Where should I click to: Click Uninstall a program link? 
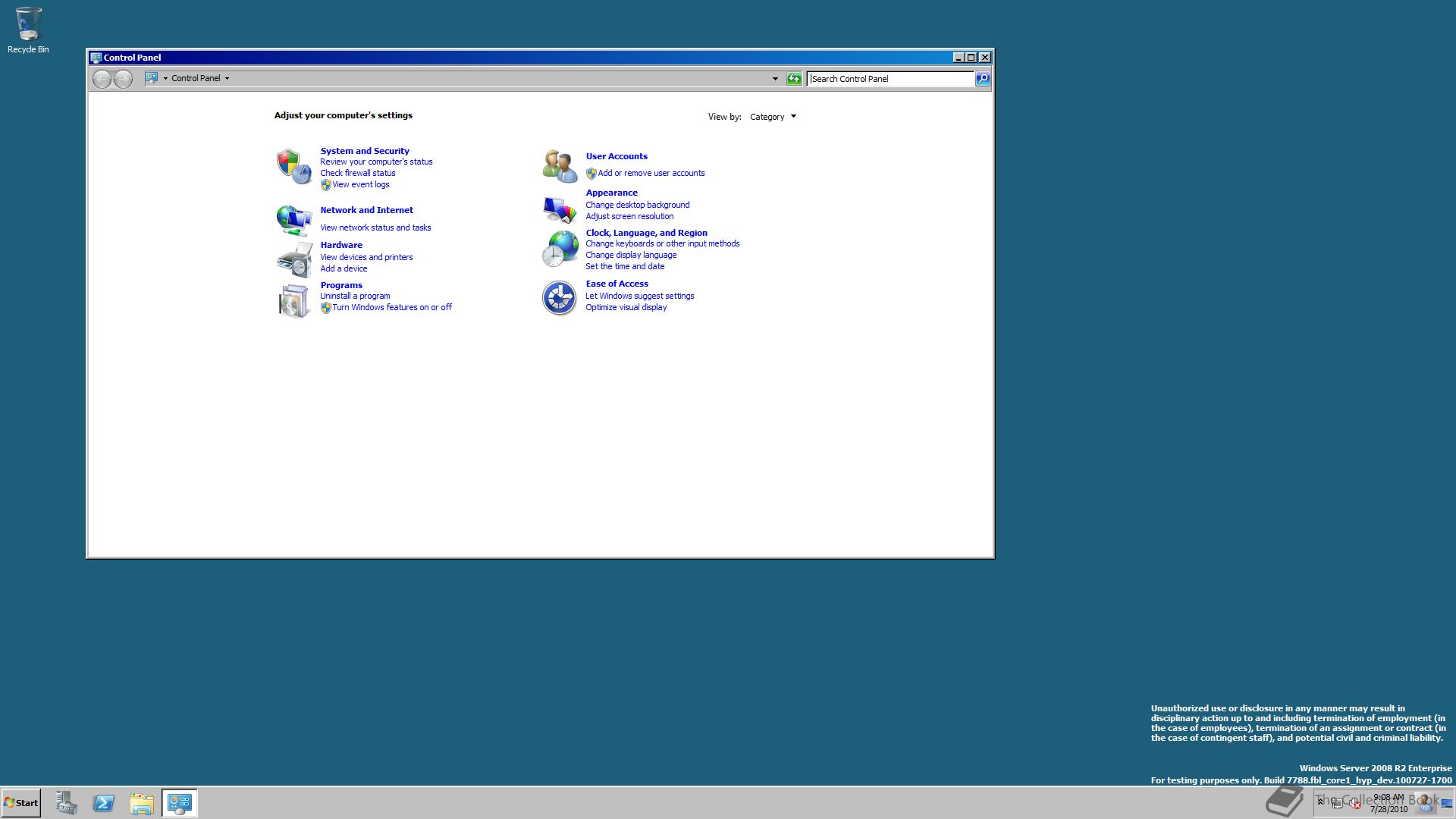coord(355,296)
